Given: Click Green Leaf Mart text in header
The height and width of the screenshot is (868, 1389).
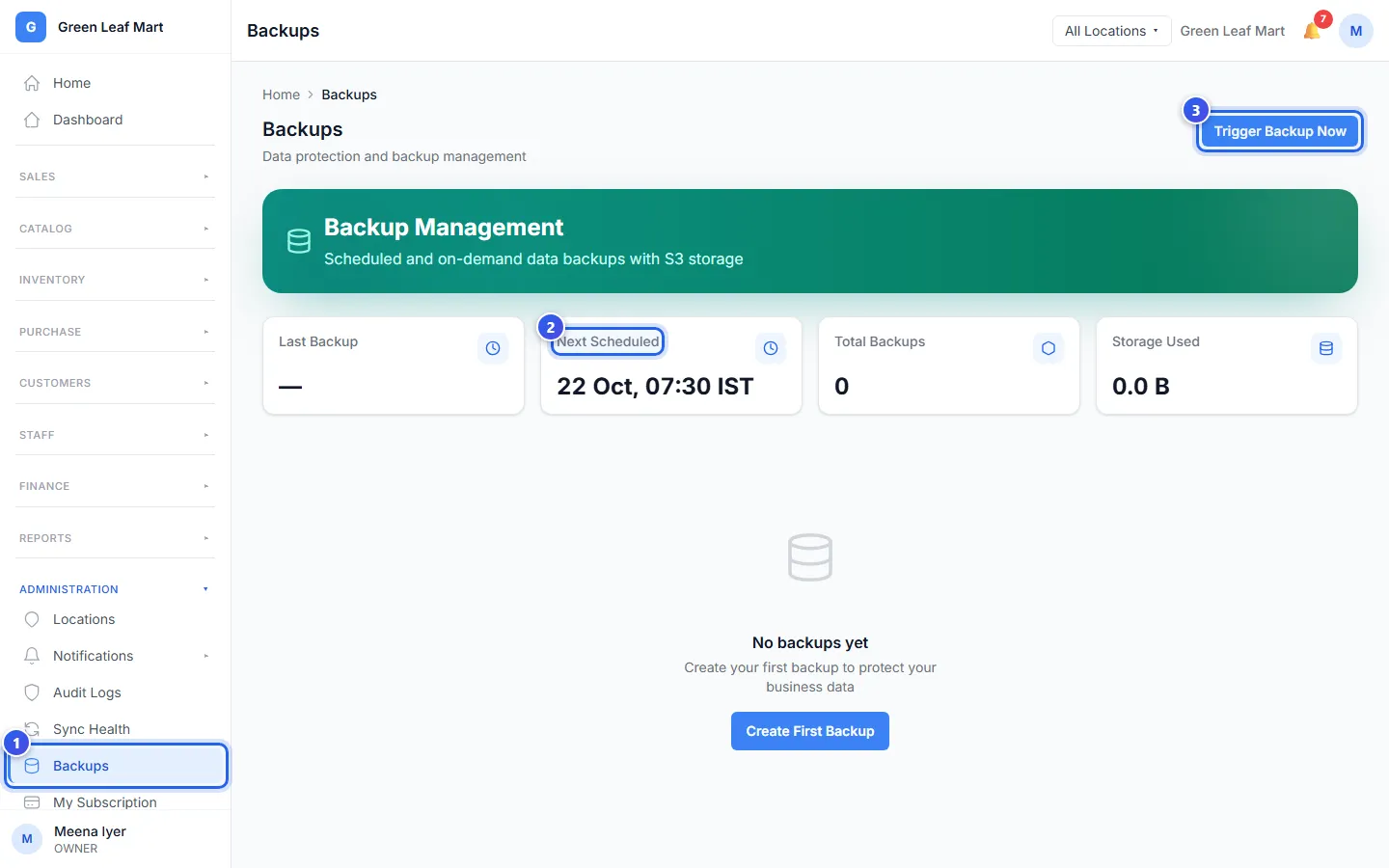Looking at the screenshot, I should point(1233,31).
